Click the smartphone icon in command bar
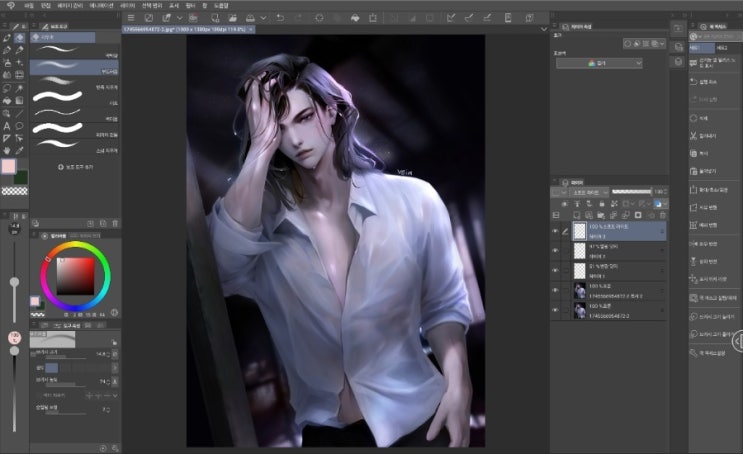The image size is (743, 454). [x=508, y=18]
